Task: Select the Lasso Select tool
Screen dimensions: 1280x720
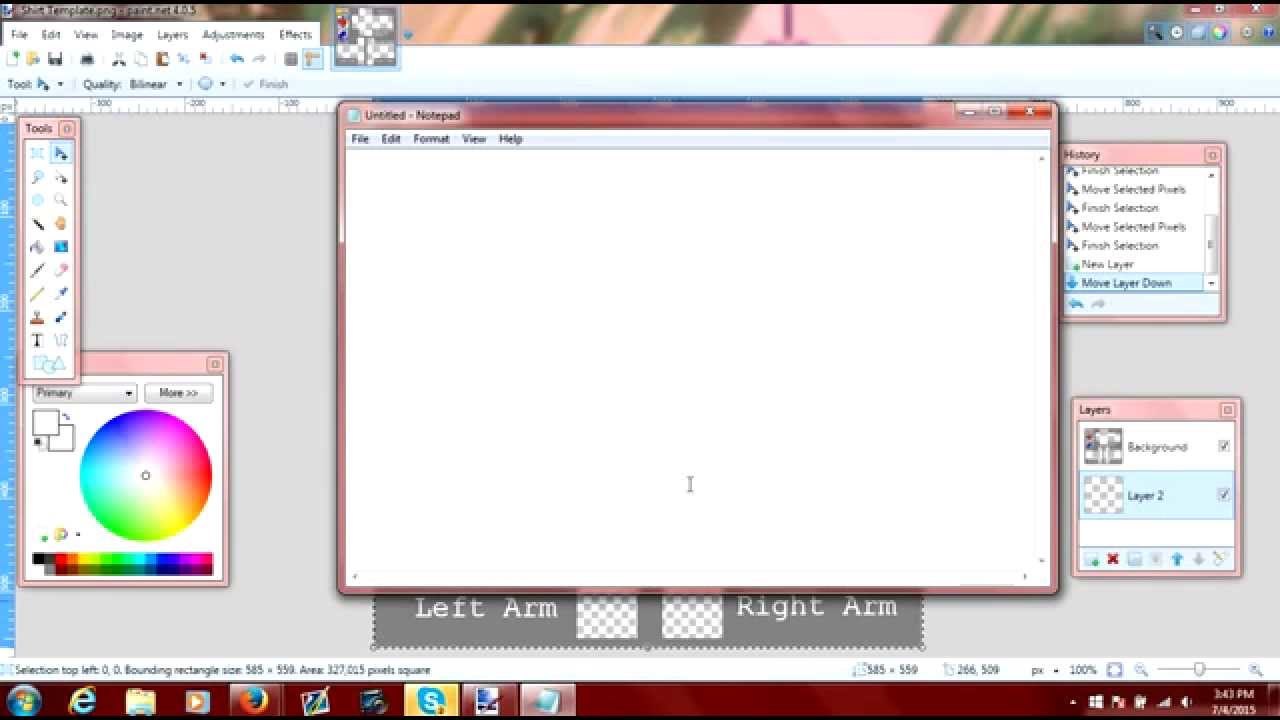Action: coord(37,177)
